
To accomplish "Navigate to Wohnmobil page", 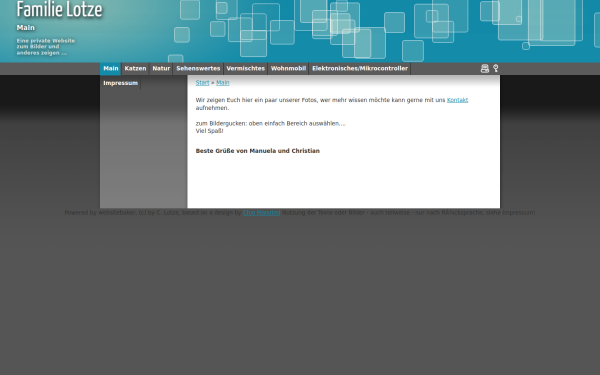I will point(289,68).
